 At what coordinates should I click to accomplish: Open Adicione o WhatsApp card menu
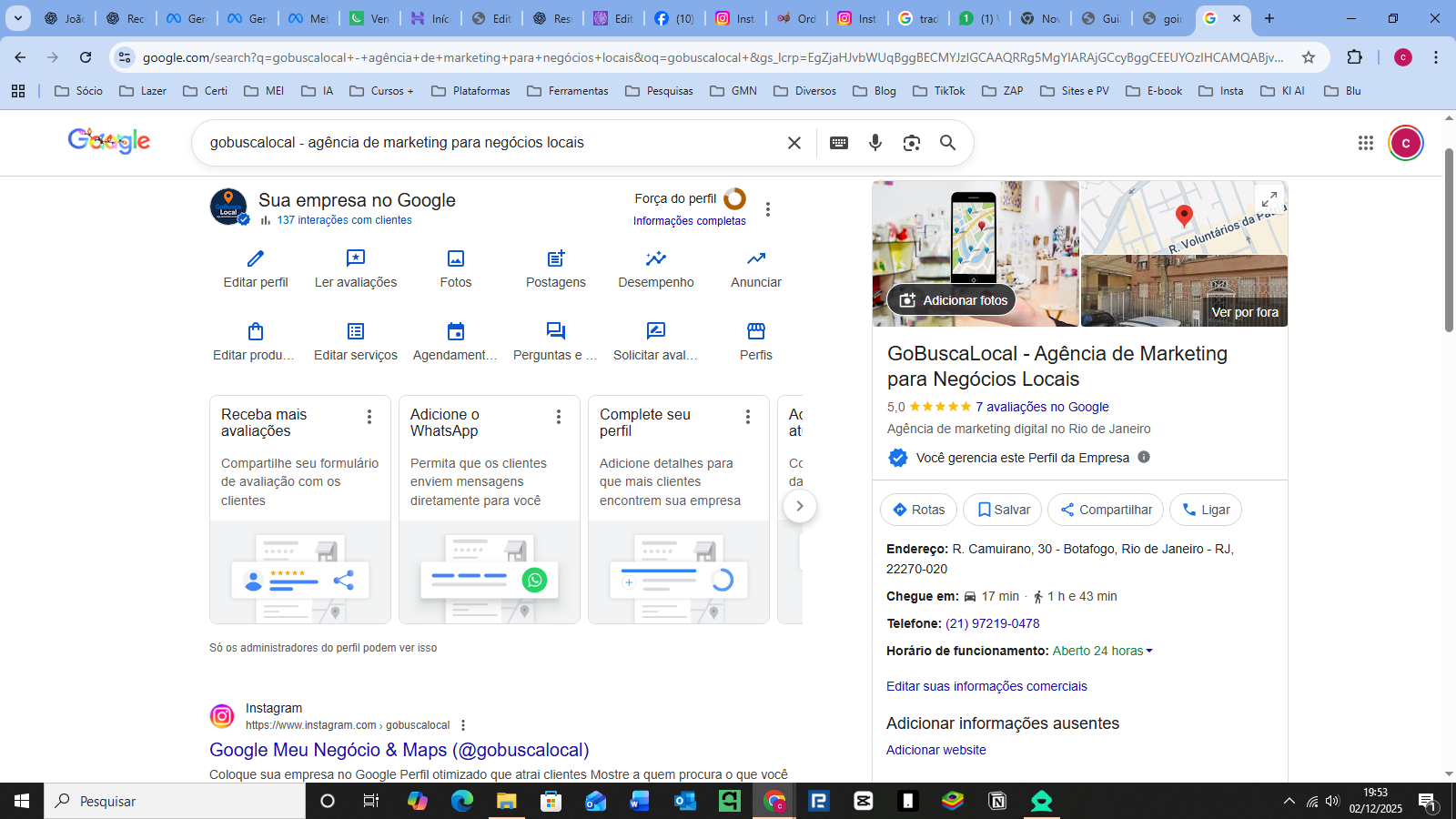click(559, 417)
